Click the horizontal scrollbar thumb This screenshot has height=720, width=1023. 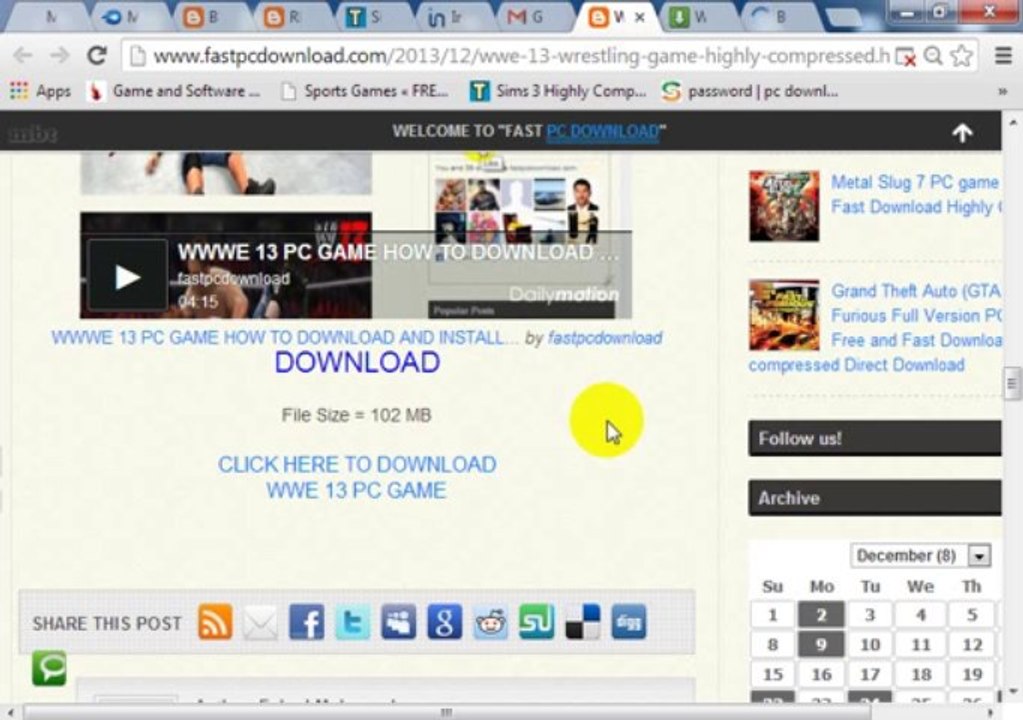pos(447,712)
